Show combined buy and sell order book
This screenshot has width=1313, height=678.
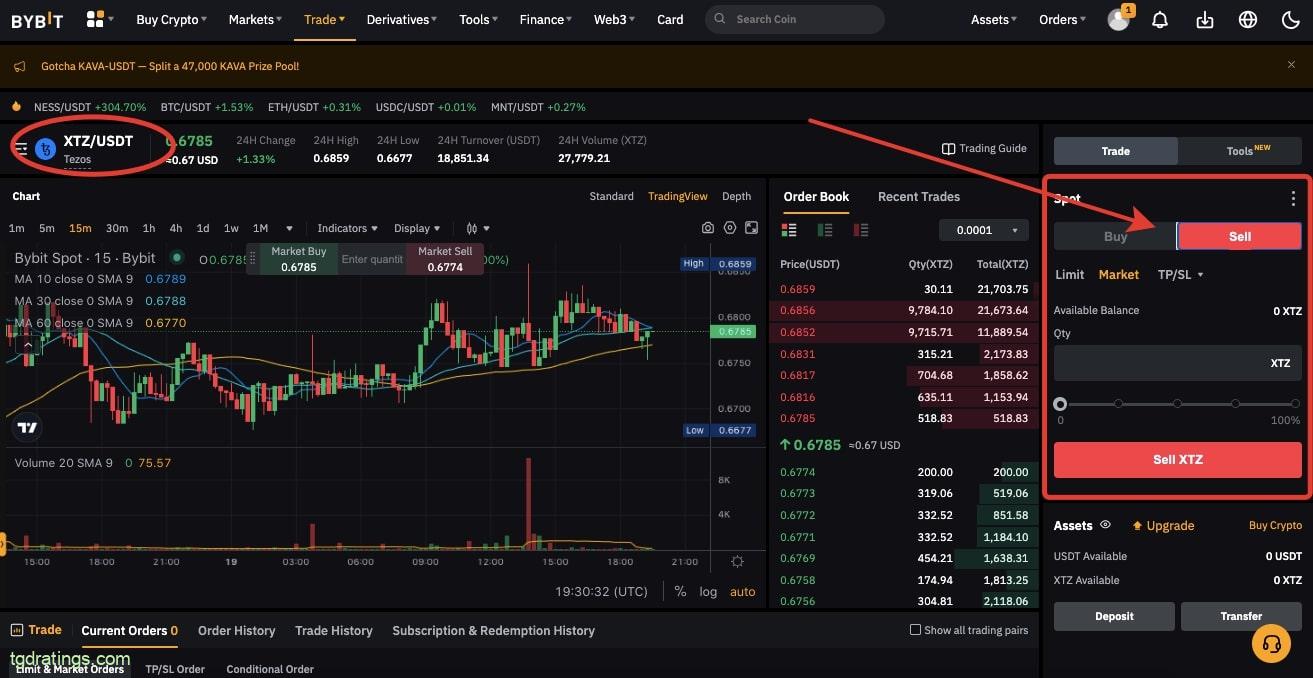[x=789, y=230]
